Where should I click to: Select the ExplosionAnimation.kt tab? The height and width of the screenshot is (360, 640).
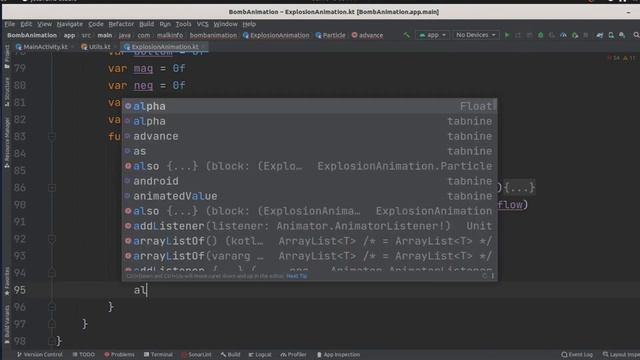(165, 47)
